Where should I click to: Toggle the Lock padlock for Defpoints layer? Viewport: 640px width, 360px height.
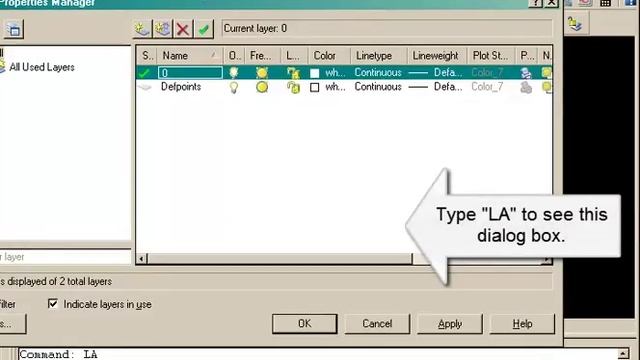[x=293, y=87]
